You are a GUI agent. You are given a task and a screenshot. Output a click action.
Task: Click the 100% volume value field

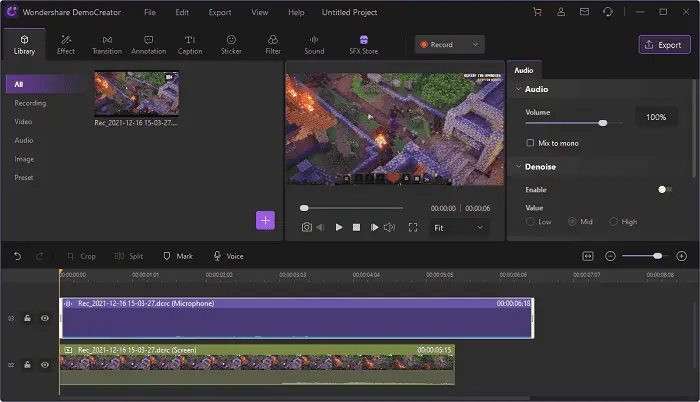click(656, 117)
